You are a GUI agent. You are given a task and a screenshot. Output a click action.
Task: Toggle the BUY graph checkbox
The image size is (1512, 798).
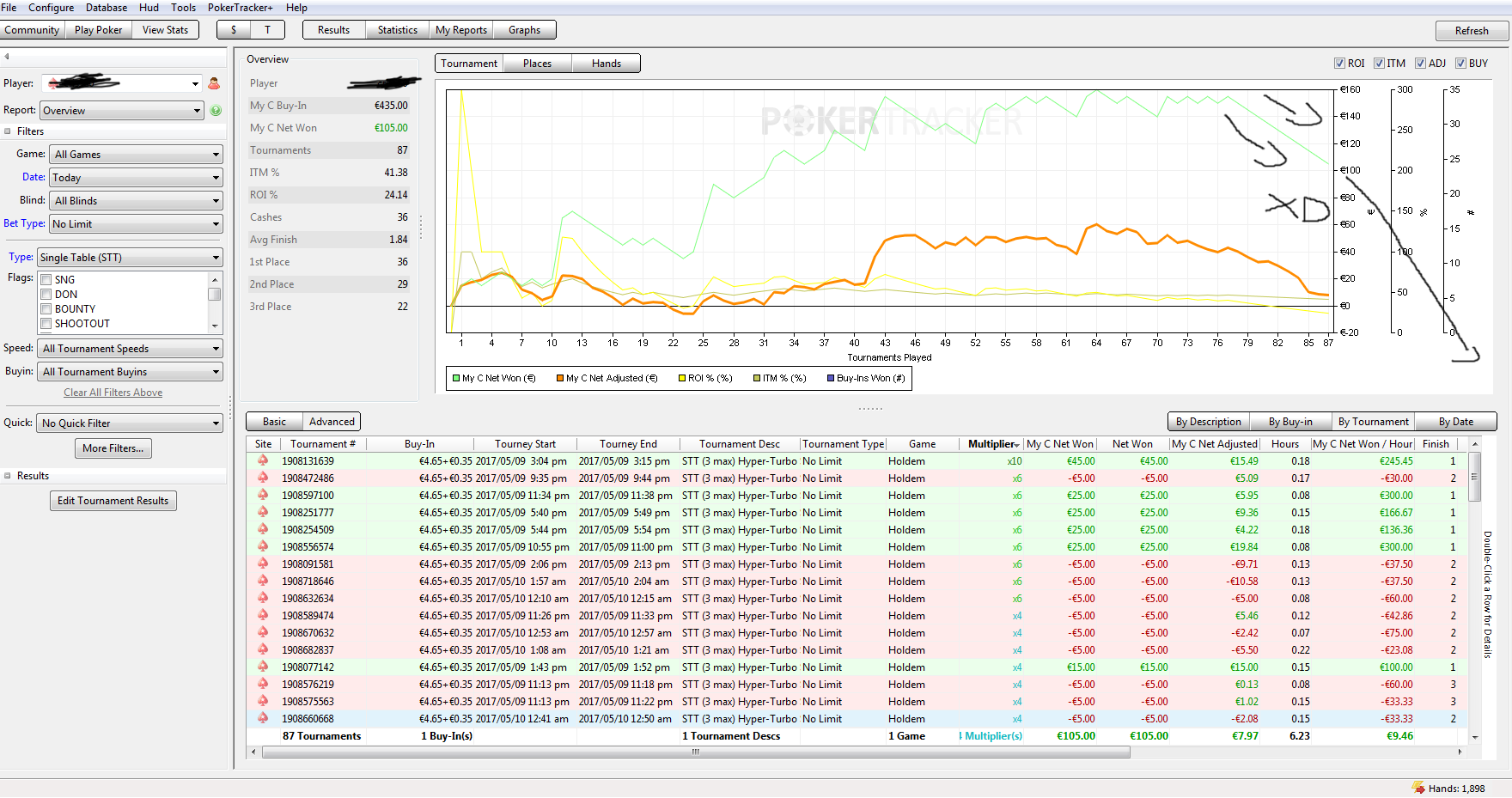pos(1460,64)
